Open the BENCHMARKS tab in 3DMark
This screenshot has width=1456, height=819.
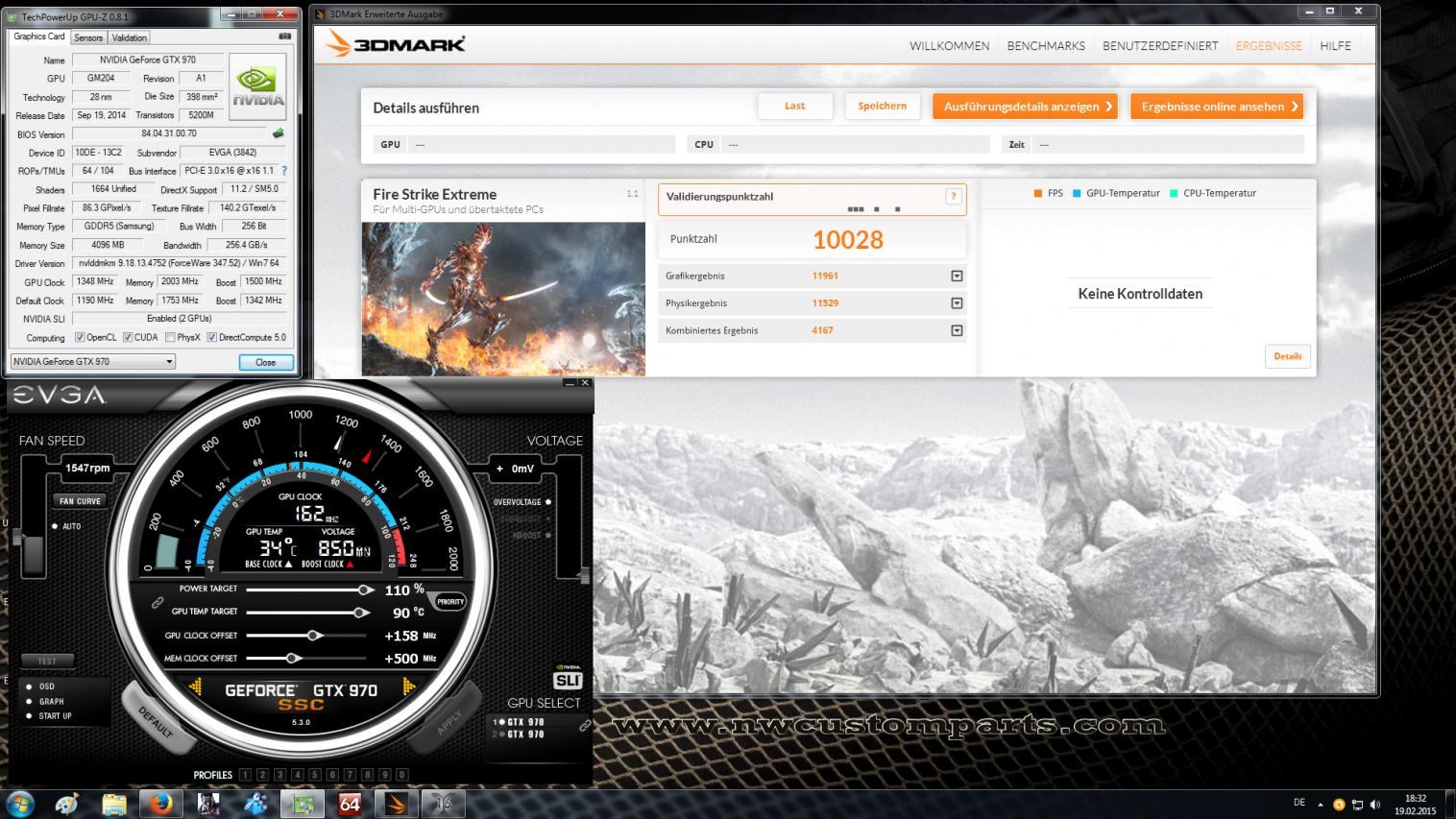tap(1046, 46)
